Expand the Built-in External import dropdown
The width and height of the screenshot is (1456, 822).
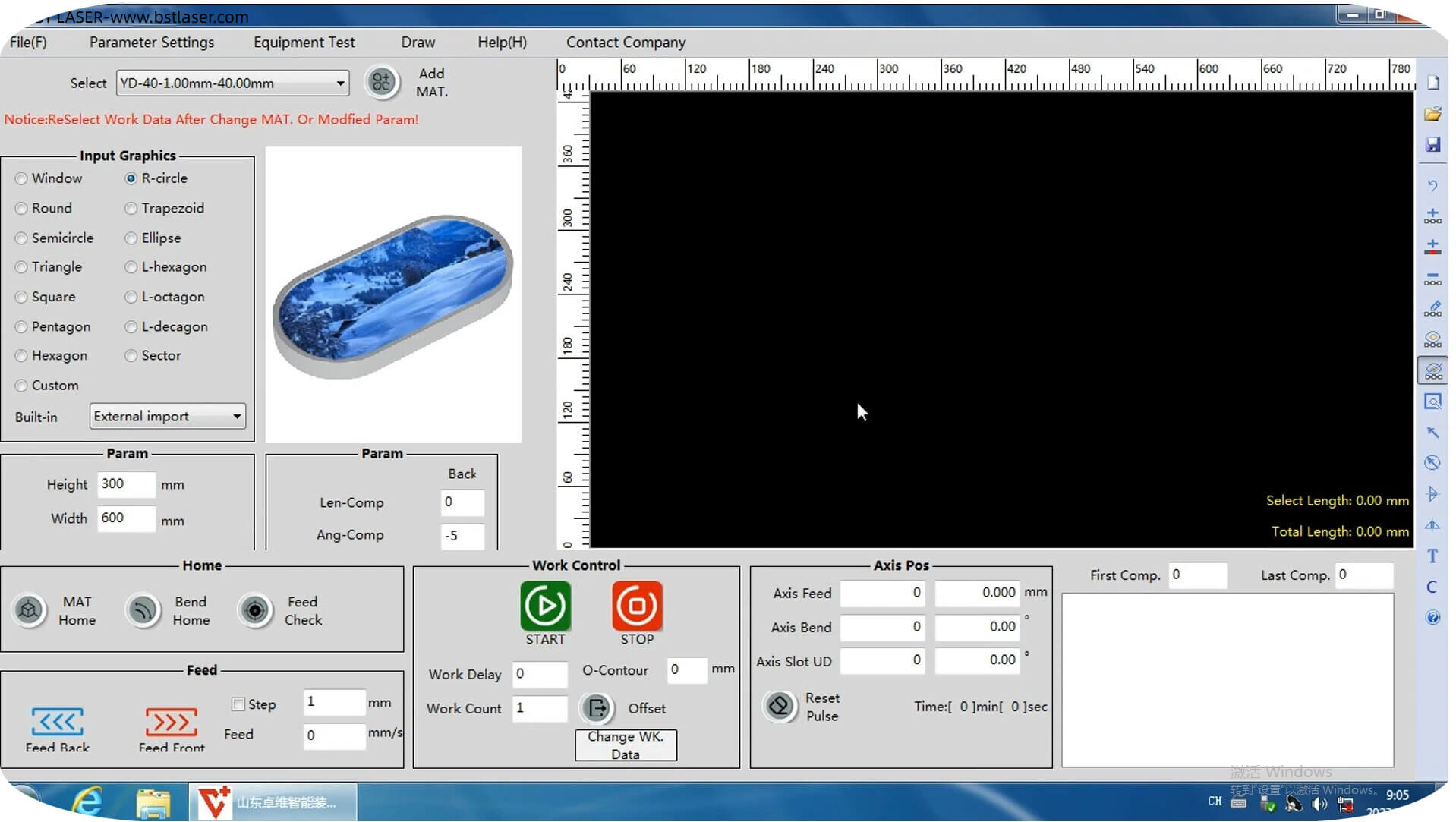237,417
